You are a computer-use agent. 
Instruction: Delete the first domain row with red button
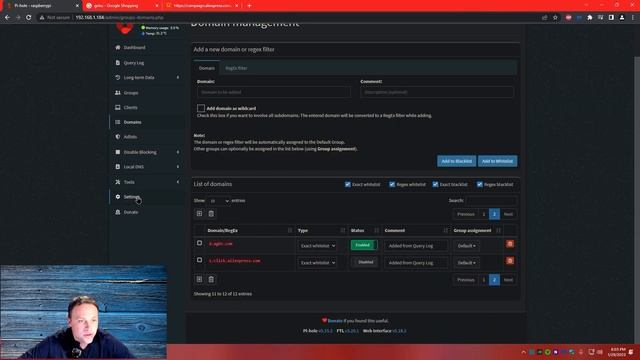[510, 244]
